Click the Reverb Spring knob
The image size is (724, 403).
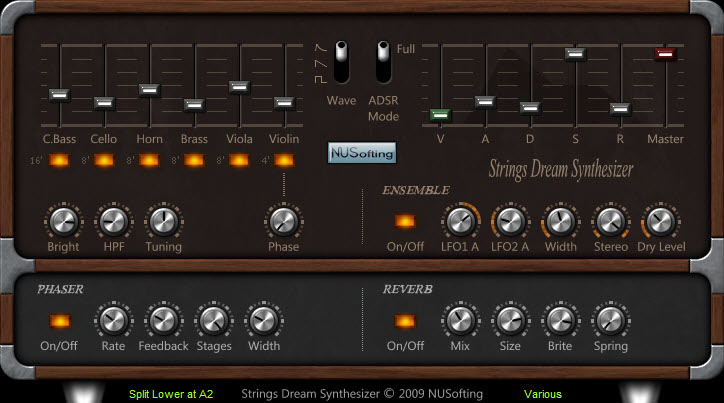tap(609, 320)
